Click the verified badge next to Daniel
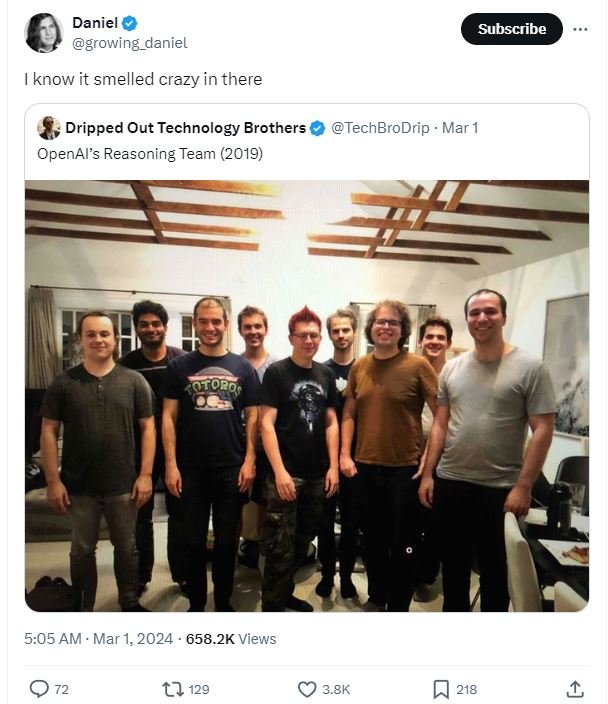 [130, 23]
